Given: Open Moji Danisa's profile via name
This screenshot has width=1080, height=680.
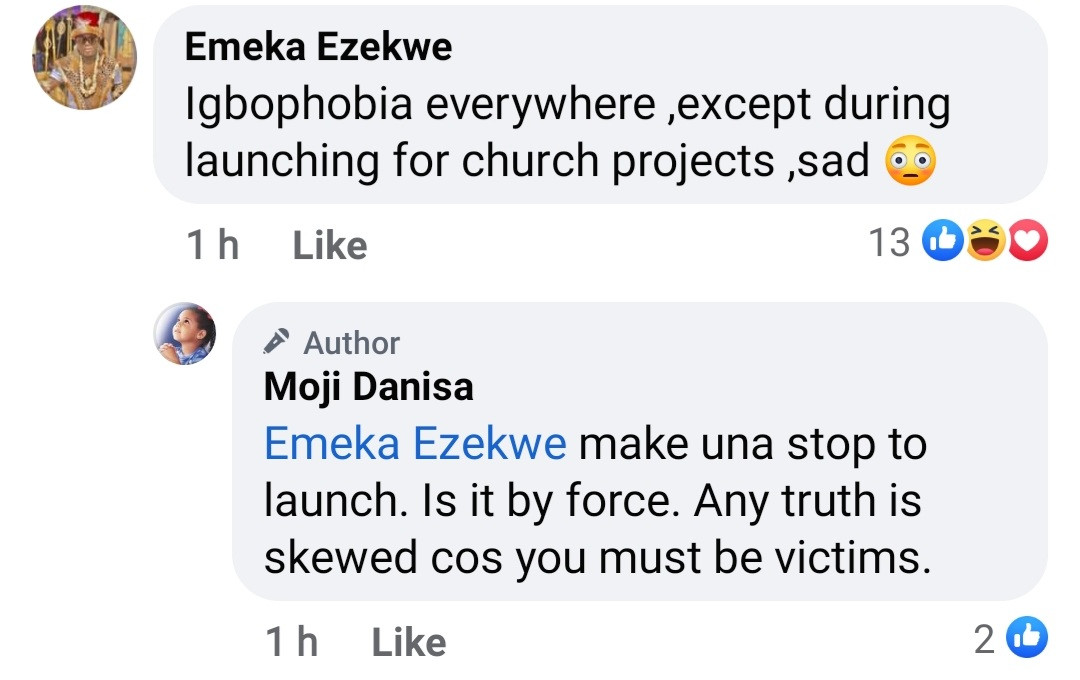Looking at the screenshot, I should (368, 387).
